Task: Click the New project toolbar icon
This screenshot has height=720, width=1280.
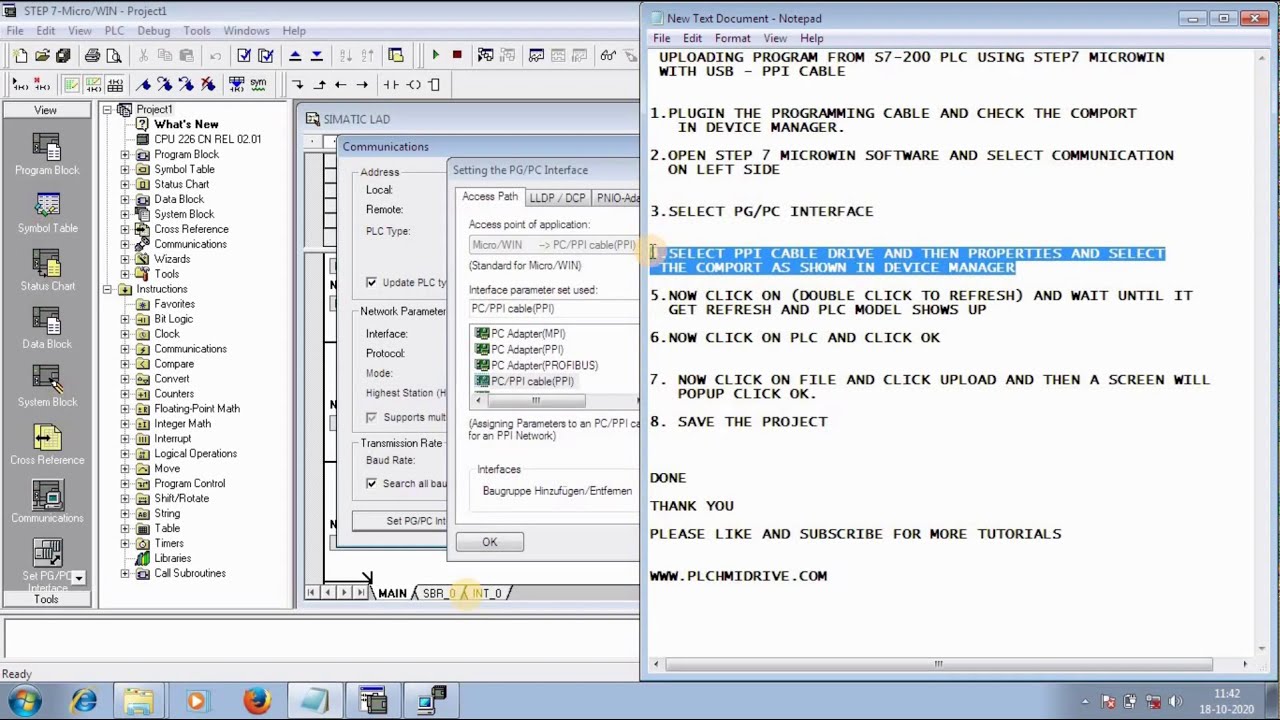Action: pos(21,56)
